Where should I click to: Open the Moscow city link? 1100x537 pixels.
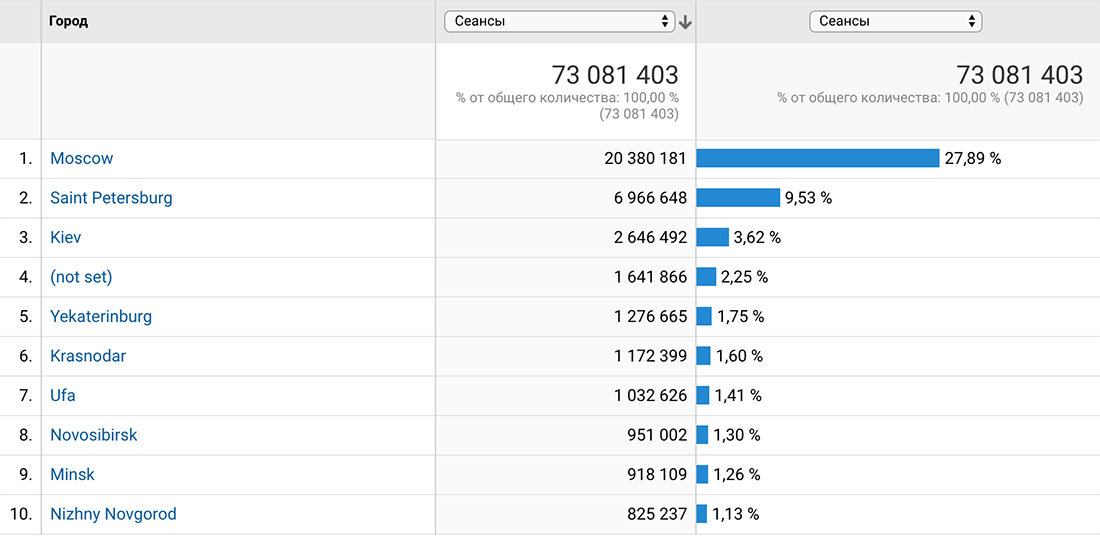point(81,159)
